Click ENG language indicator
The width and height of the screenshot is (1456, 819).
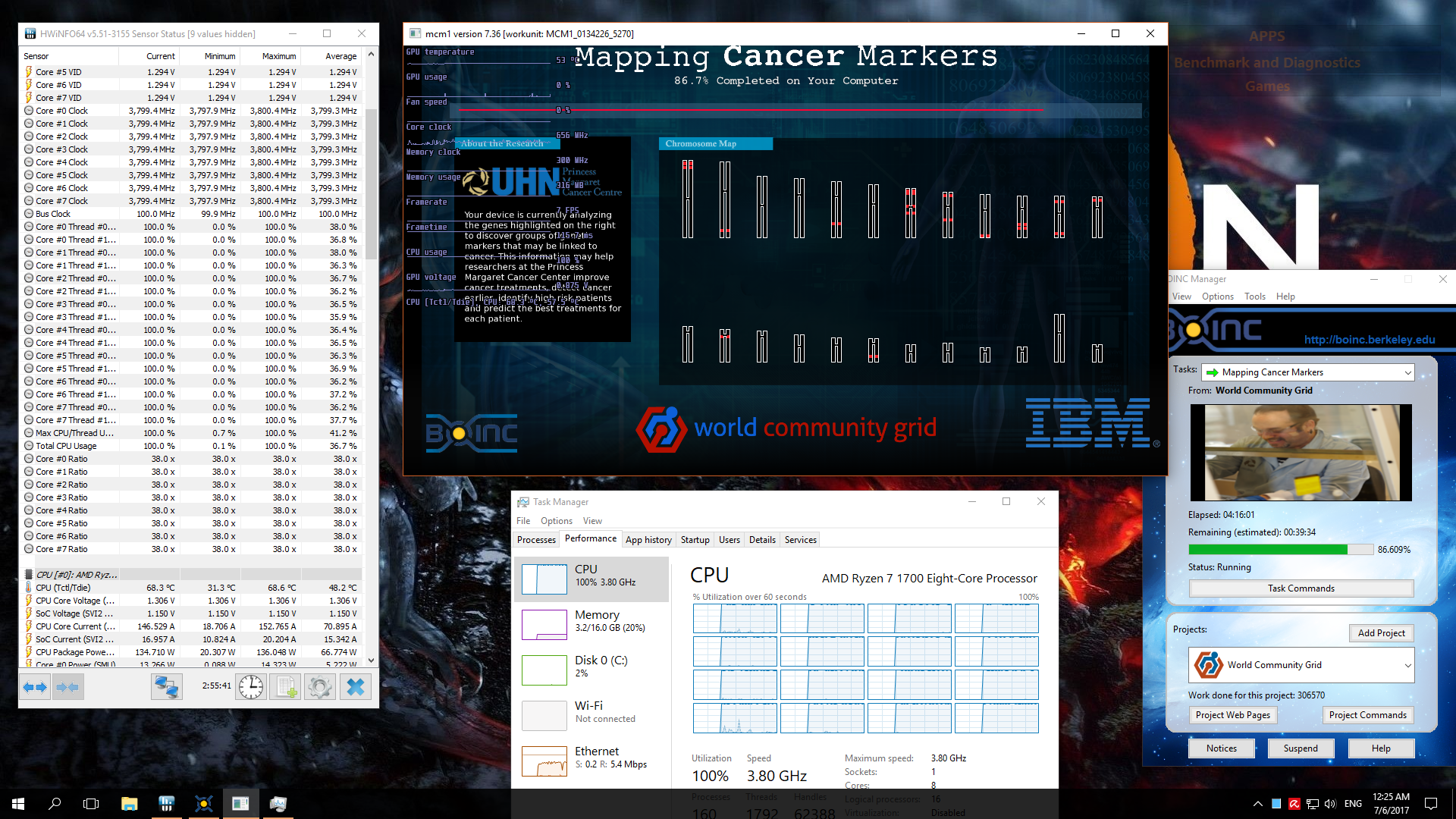click(x=1353, y=804)
